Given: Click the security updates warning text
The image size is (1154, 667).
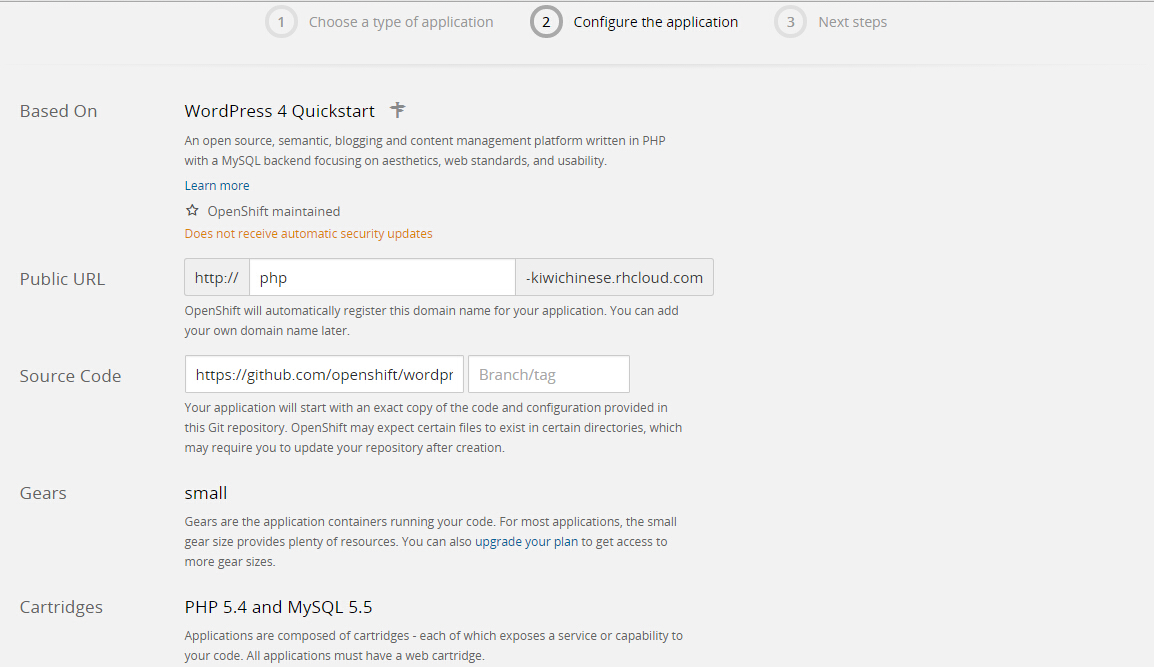Looking at the screenshot, I should click(x=308, y=234).
